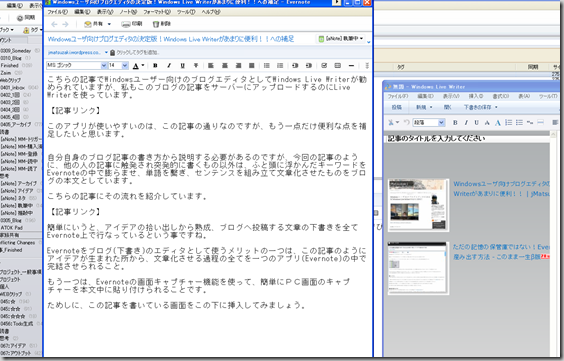Click the first blog screenshot thumbnail in Live Writer
The width and height of the screenshot is (564, 361).
point(418,205)
